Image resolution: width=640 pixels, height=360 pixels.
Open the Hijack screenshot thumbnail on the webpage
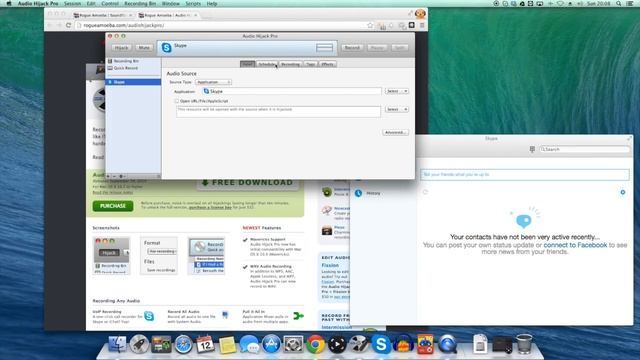point(111,256)
